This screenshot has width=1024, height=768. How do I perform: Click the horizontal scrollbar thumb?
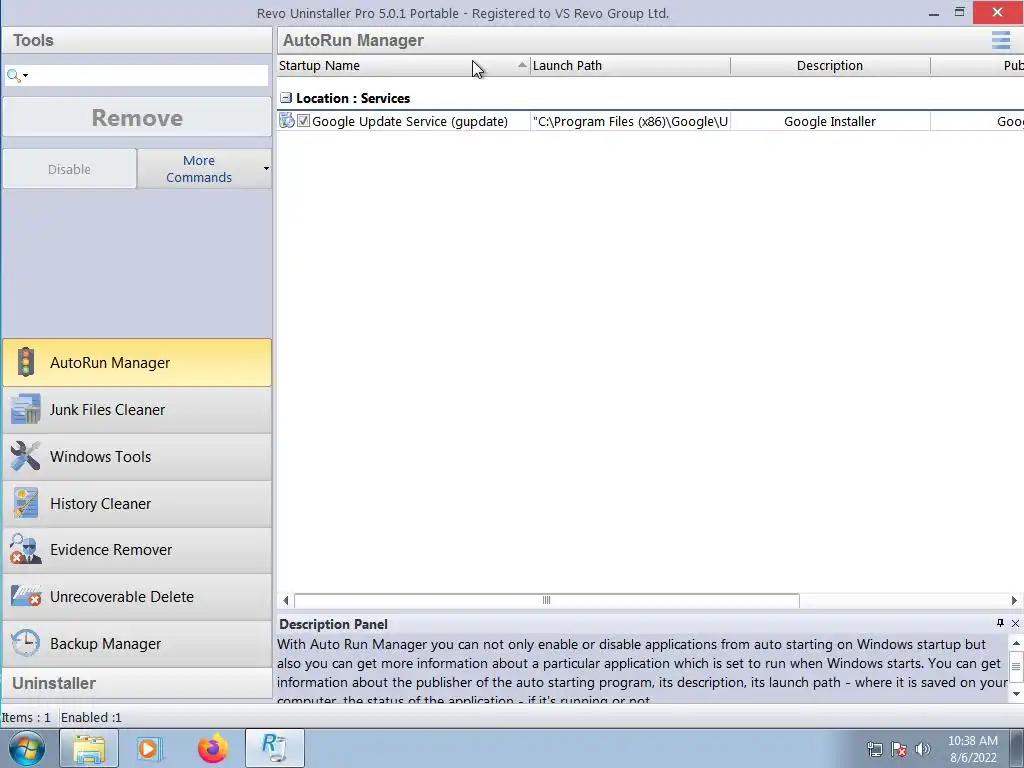[547, 600]
